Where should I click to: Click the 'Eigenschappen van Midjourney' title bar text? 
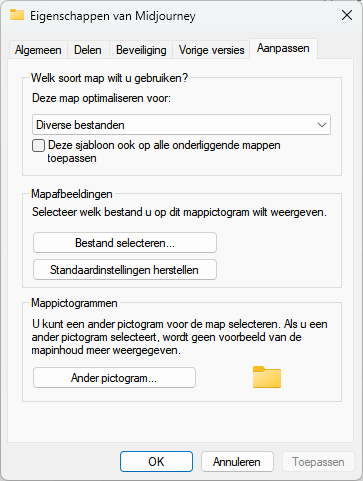(x=113, y=16)
